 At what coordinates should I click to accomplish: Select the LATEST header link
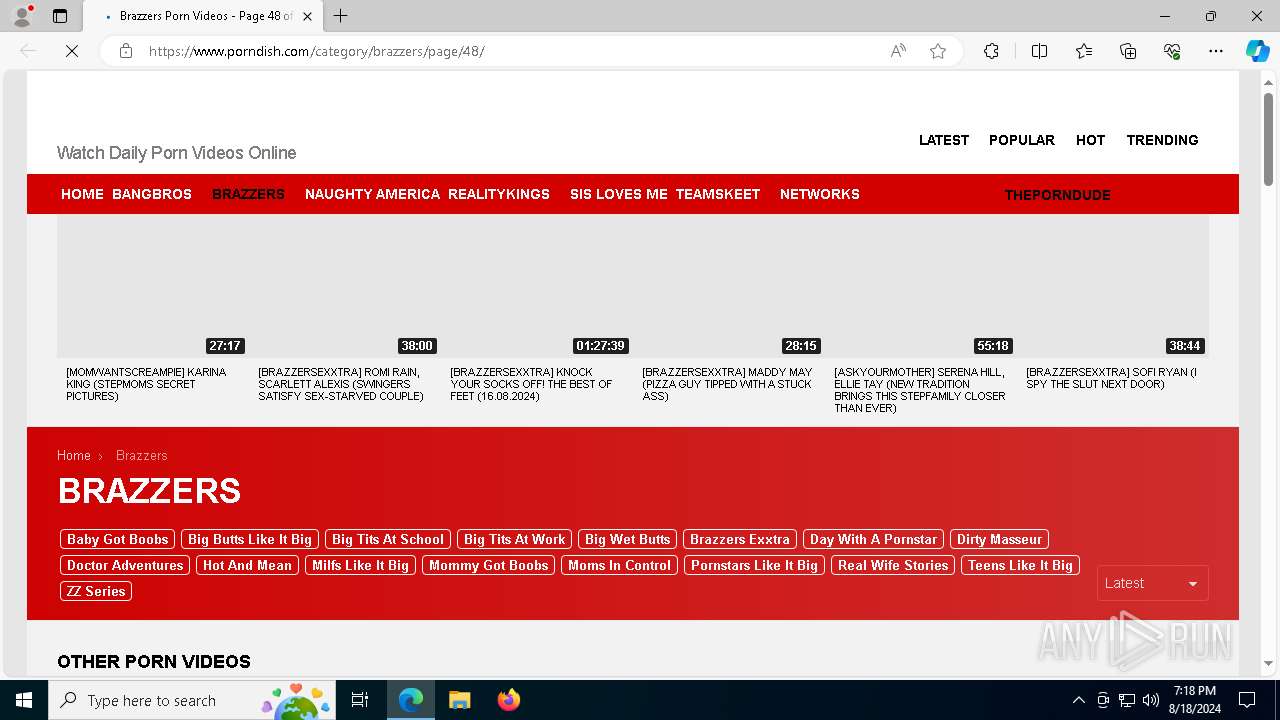click(944, 140)
